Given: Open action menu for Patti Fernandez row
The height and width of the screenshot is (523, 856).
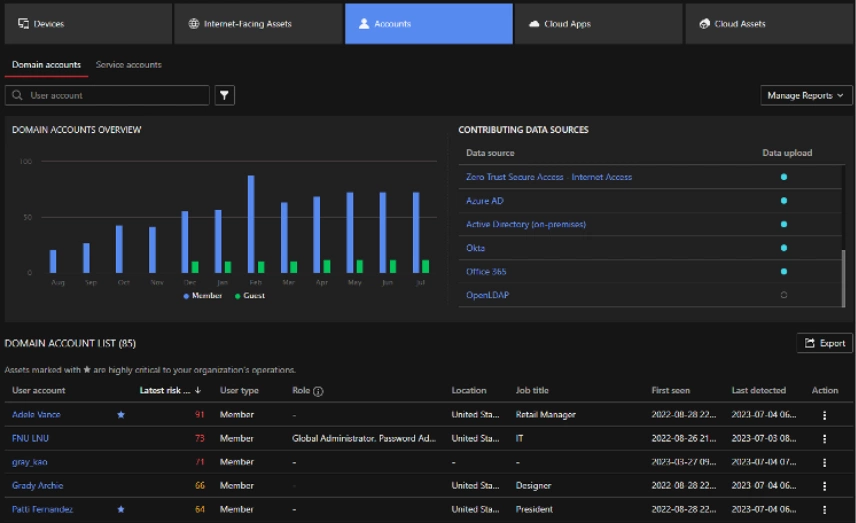Looking at the screenshot, I should (824, 509).
